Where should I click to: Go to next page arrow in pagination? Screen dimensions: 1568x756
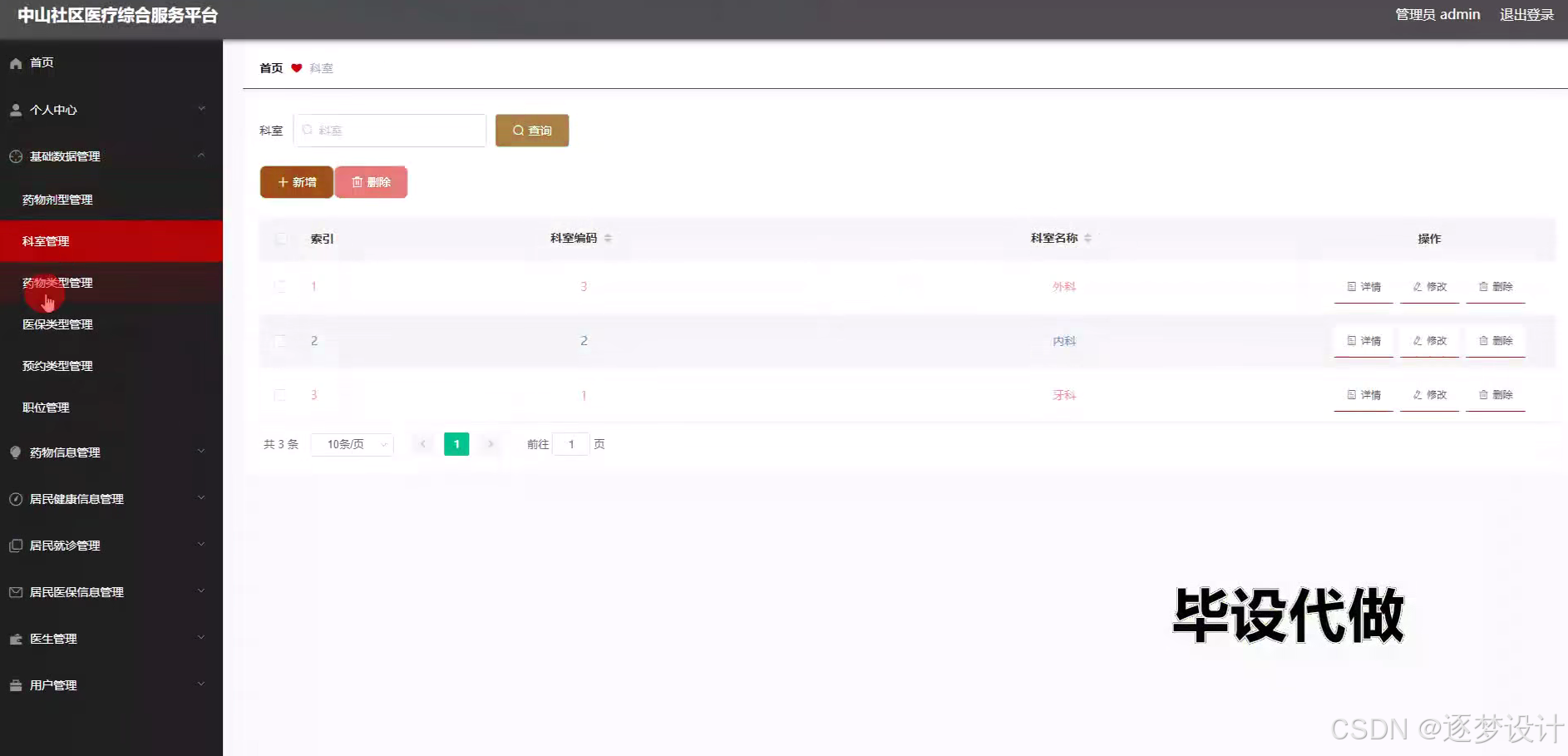pyautogui.click(x=491, y=444)
